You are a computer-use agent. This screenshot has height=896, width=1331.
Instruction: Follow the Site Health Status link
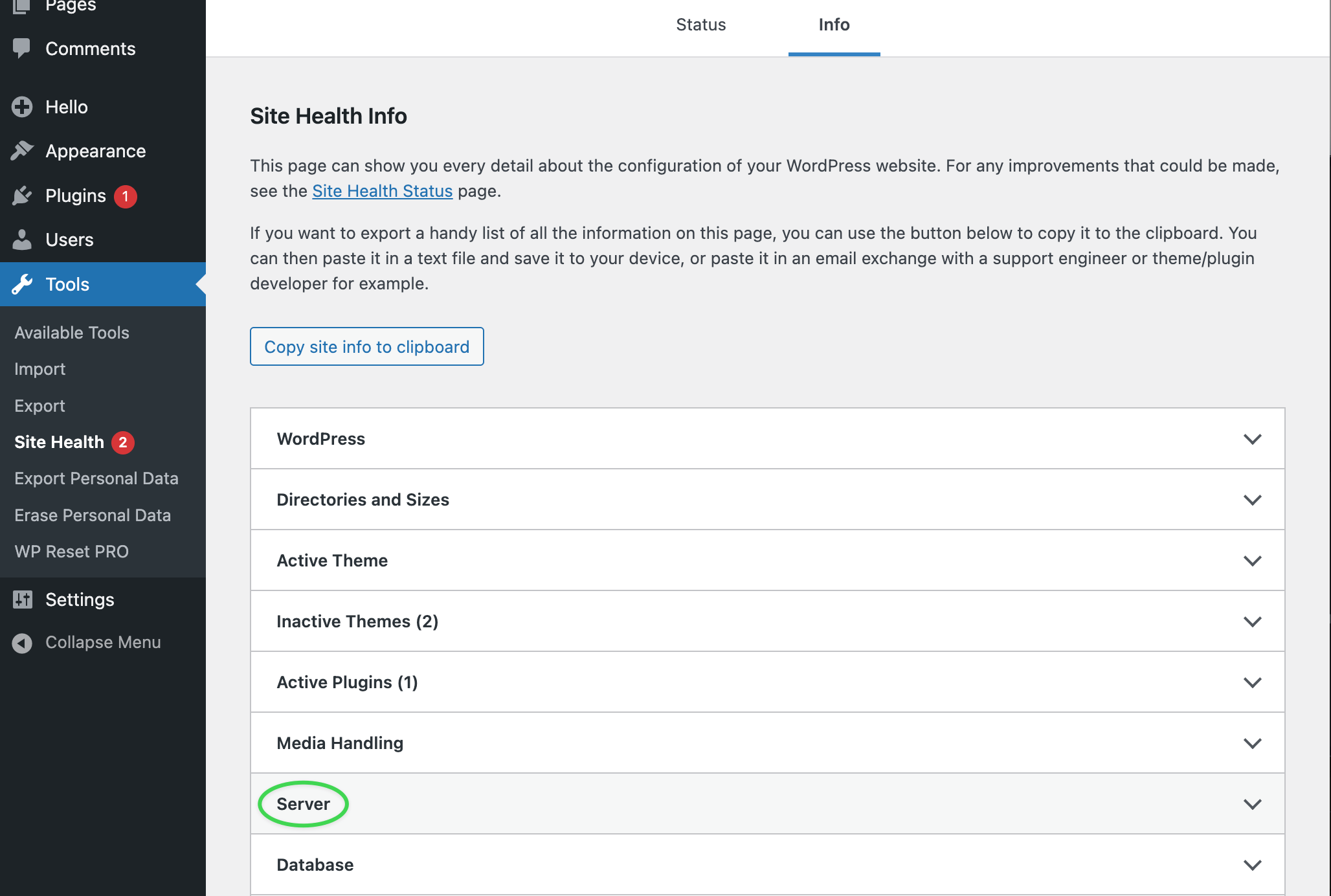point(382,191)
